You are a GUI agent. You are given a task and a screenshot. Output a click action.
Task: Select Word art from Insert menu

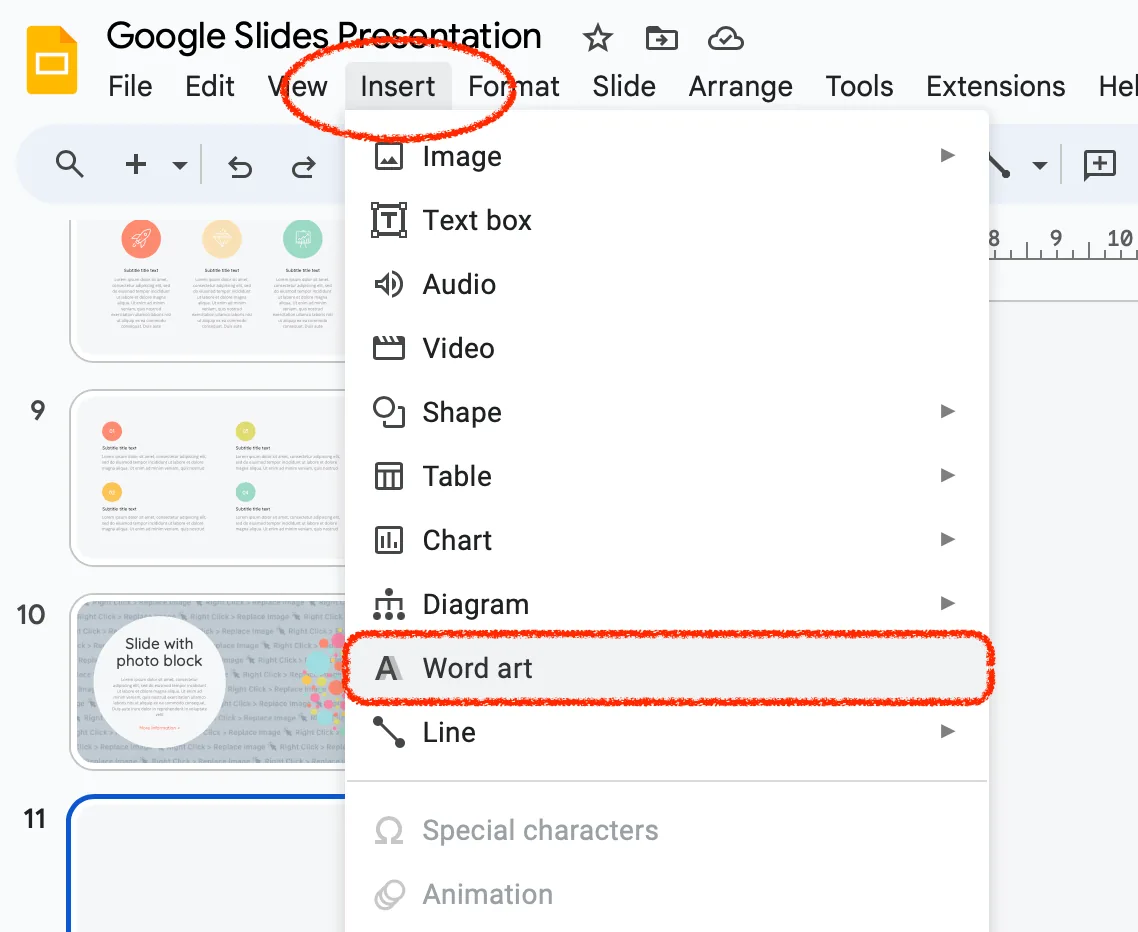coord(666,668)
